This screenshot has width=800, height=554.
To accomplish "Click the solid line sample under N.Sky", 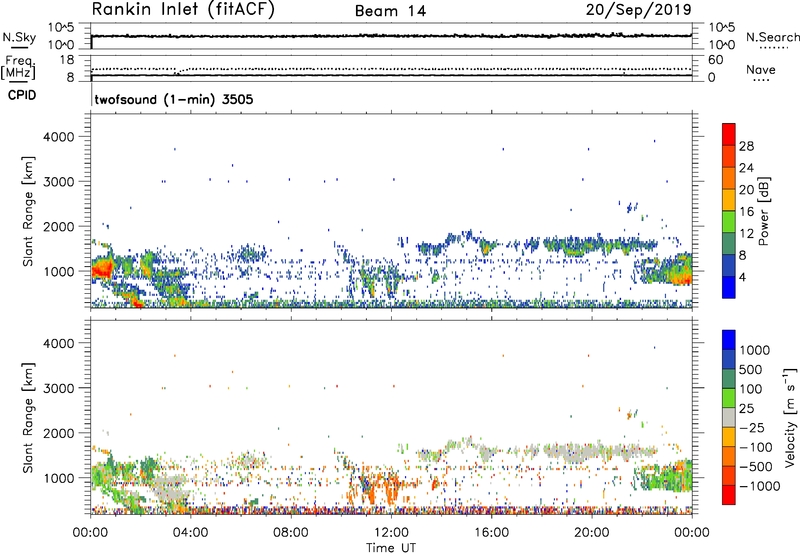I will [19, 47].
